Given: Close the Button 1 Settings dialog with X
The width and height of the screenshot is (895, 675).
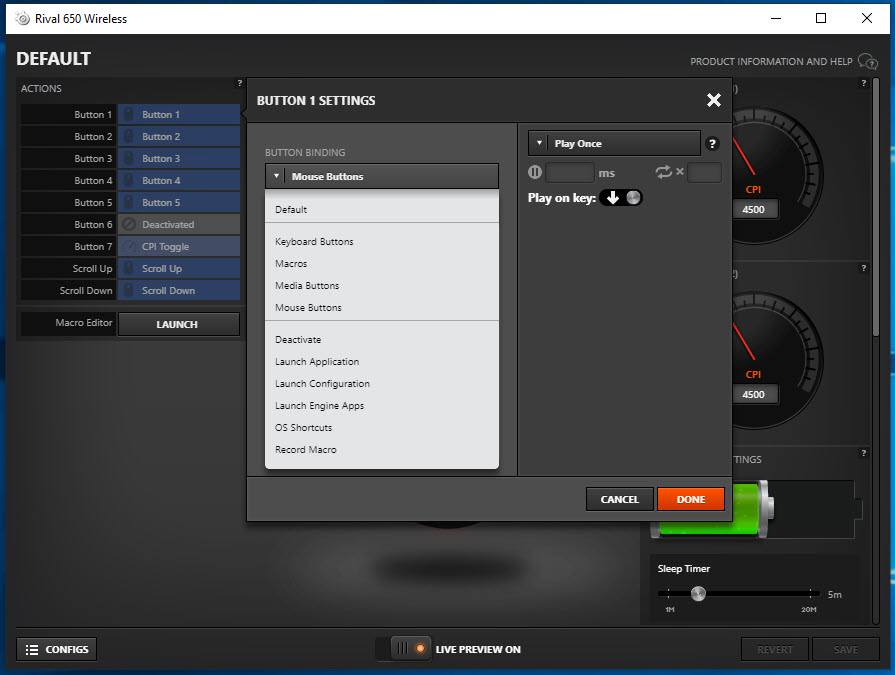Looking at the screenshot, I should coord(713,100).
